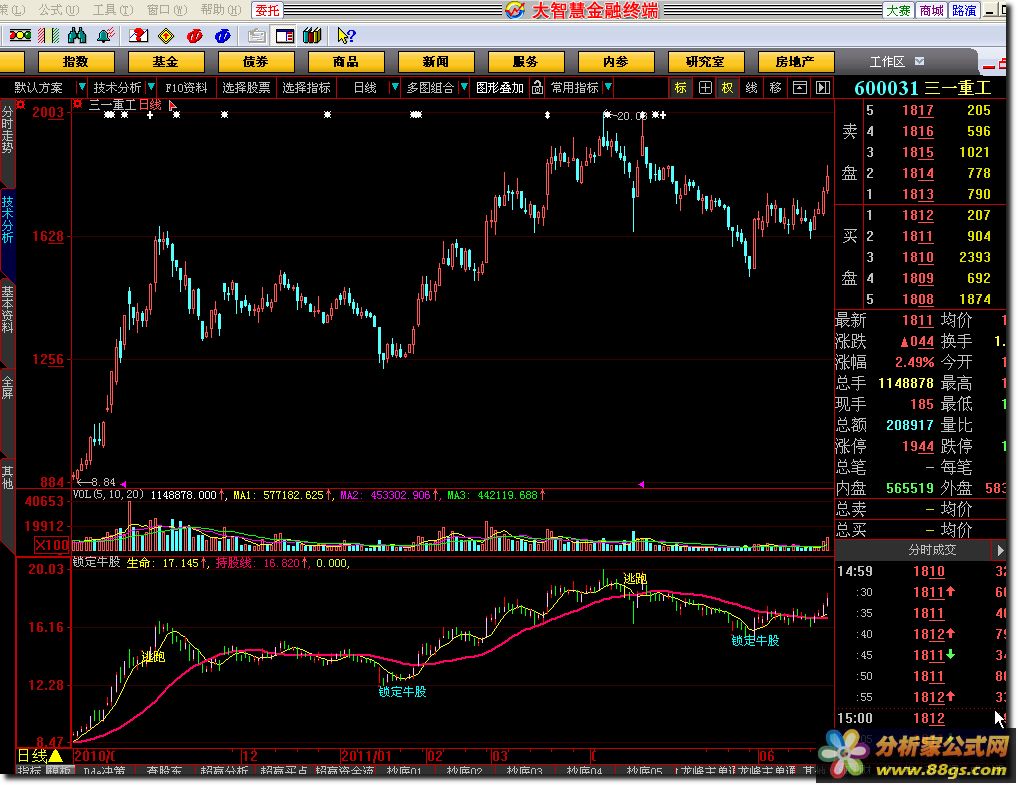Open the 日线 period dropdown arrow
The height and width of the screenshot is (785, 1018).
pyautogui.click(x=394, y=86)
